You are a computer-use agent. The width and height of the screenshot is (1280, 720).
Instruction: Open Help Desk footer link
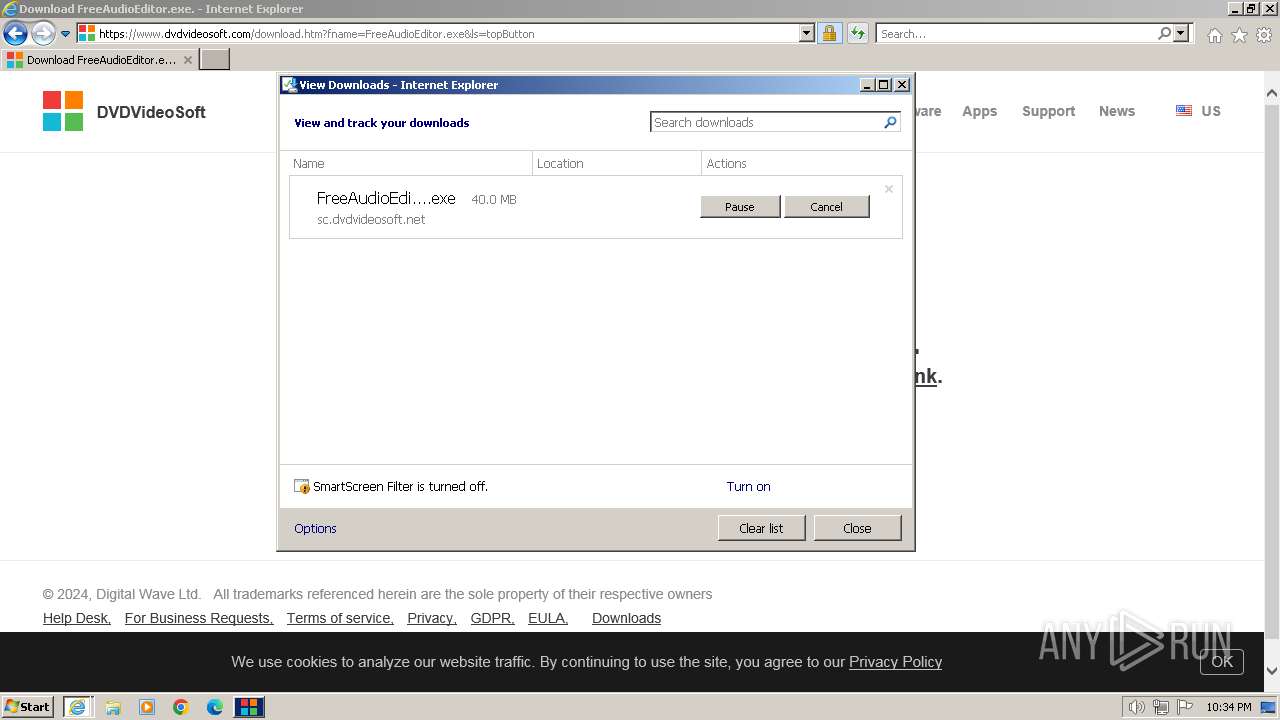click(77, 618)
